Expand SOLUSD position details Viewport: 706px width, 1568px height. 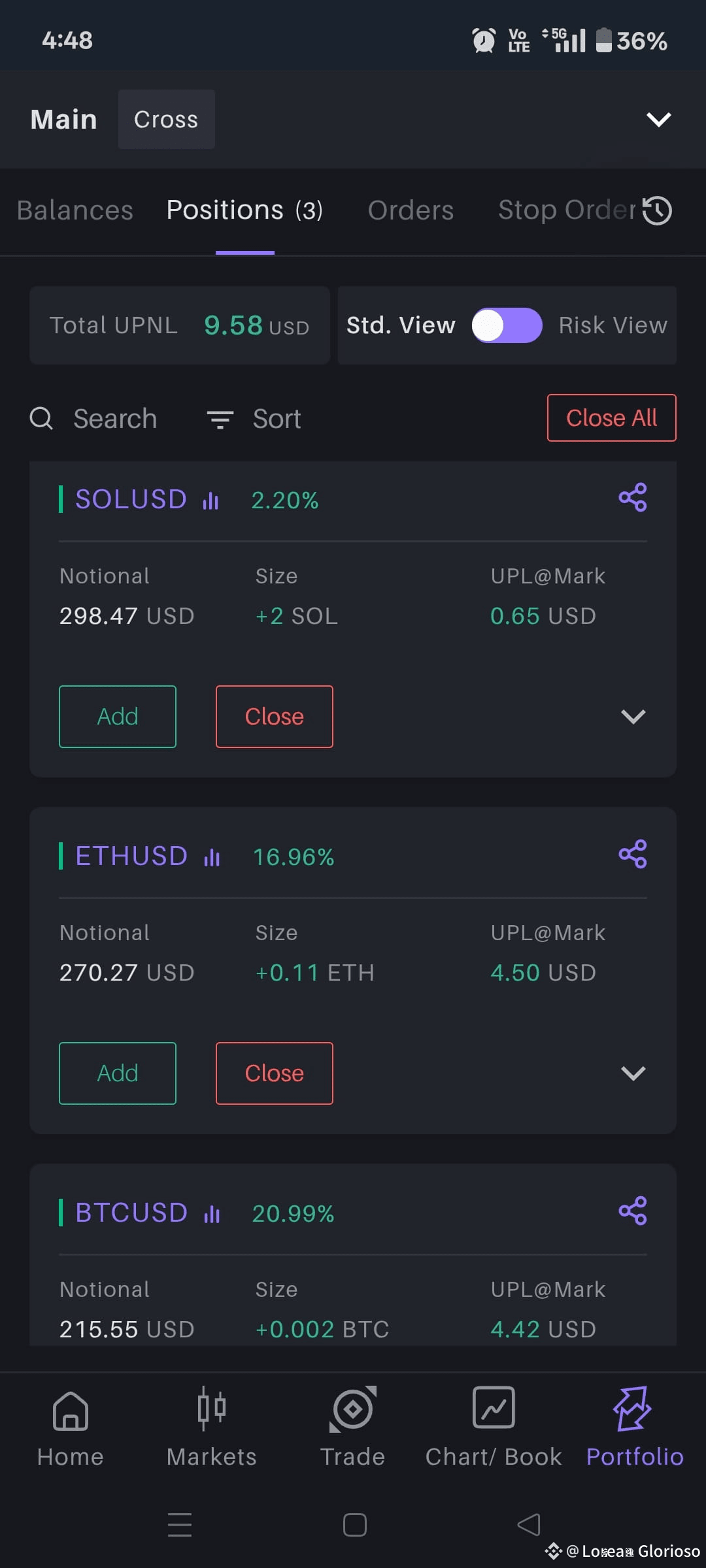tap(633, 717)
